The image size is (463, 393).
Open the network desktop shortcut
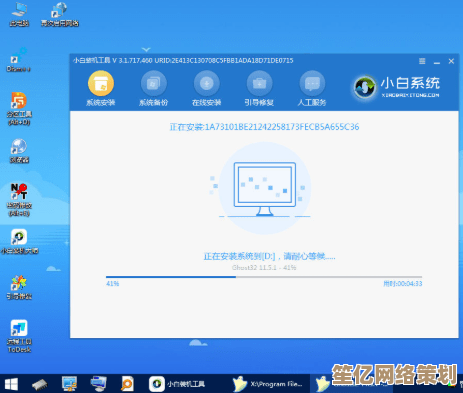[x=60, y=14]
